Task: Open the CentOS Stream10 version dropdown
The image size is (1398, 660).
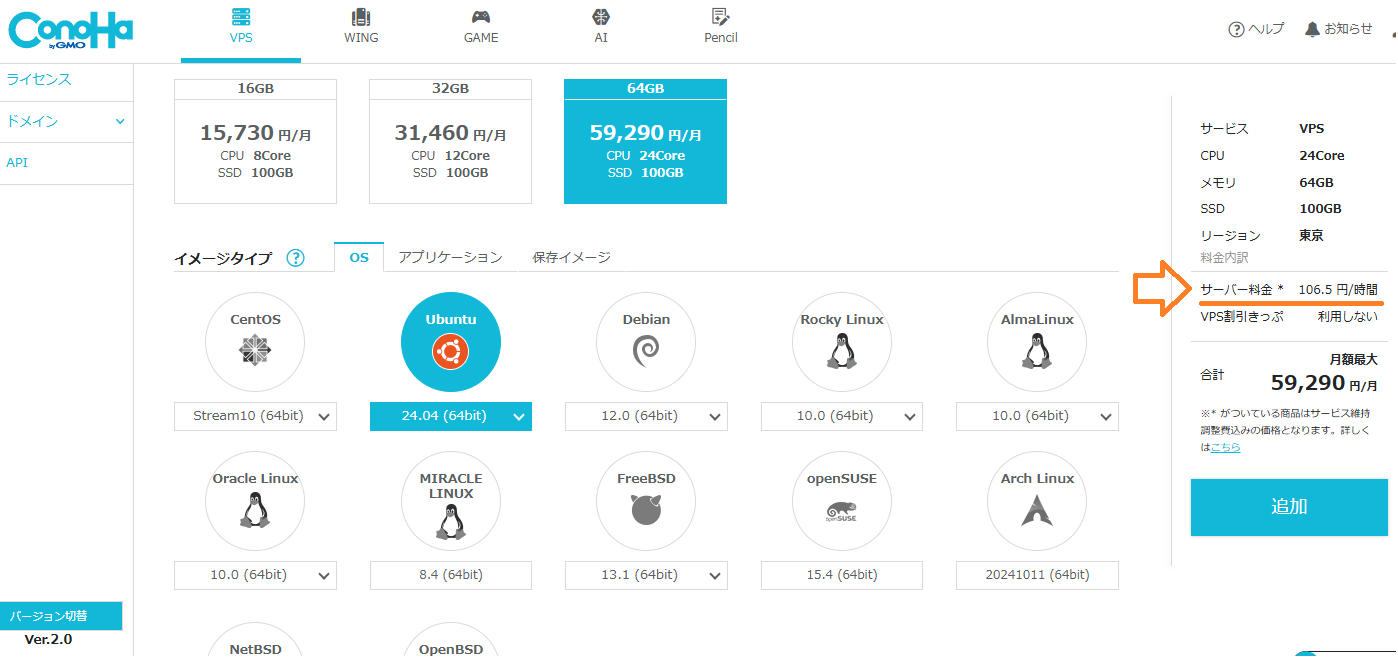Action: click(x=255, y=416)
